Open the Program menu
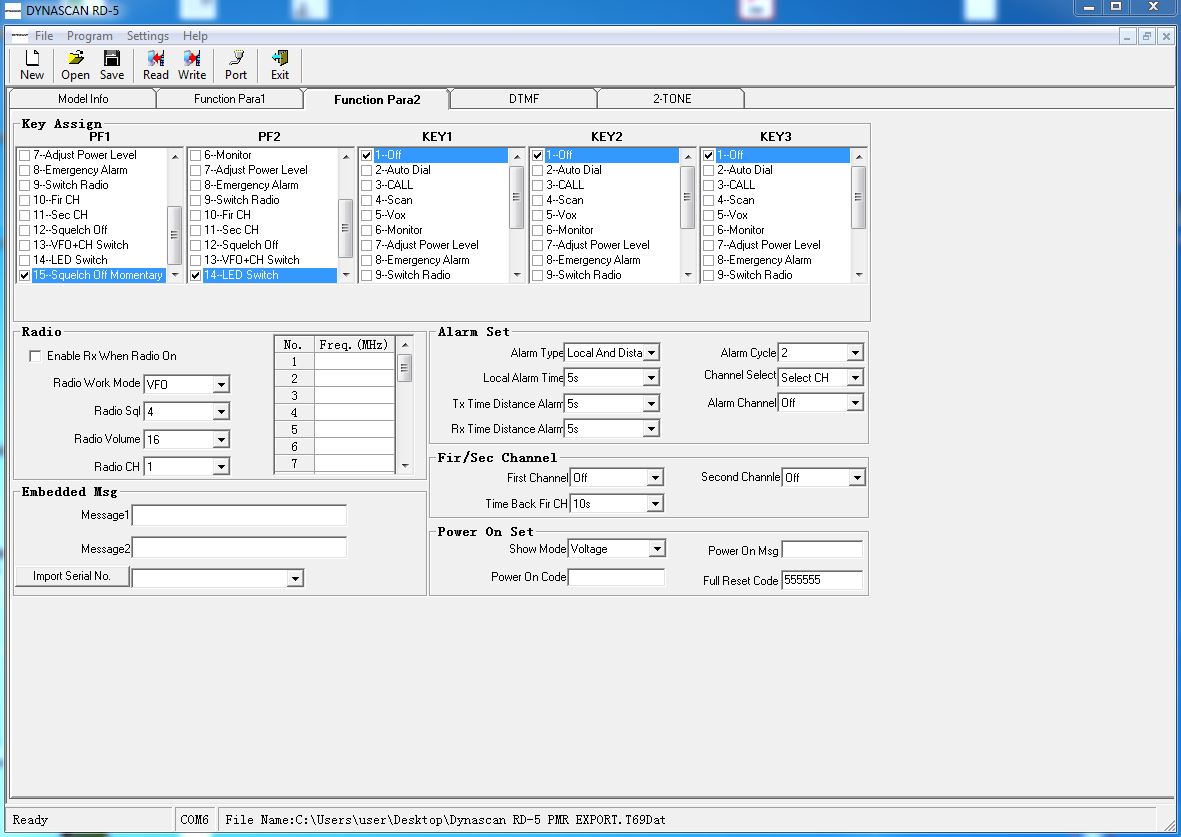This screenshot has width=1181, height=837. [90, 35]
